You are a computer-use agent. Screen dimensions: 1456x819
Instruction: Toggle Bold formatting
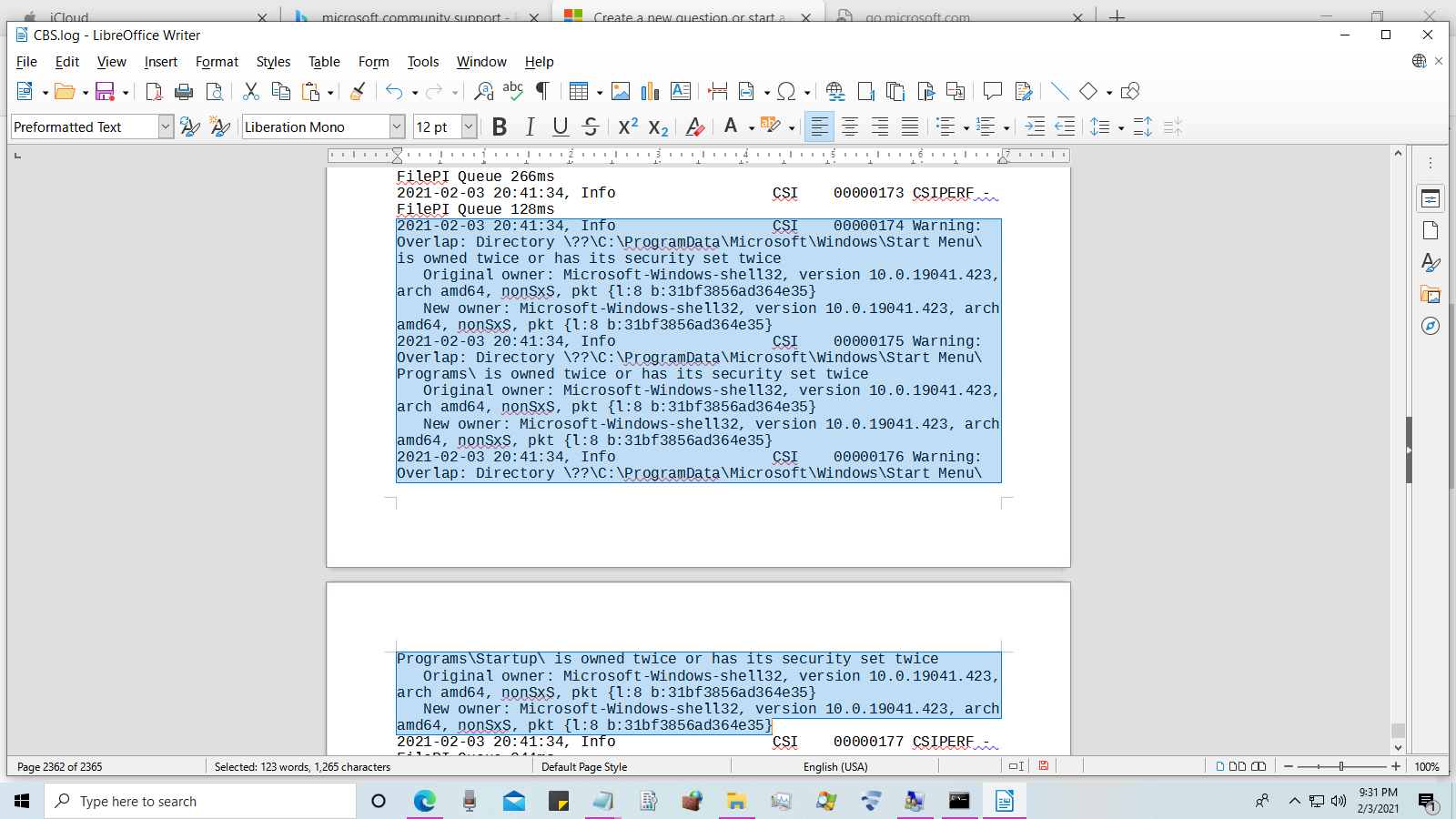pyautogui.click(x=500, y=127)
